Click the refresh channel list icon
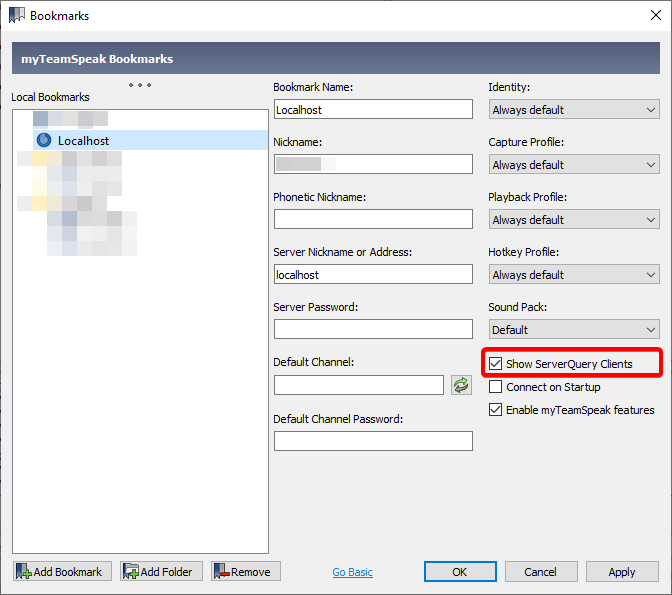 (461, 385)
